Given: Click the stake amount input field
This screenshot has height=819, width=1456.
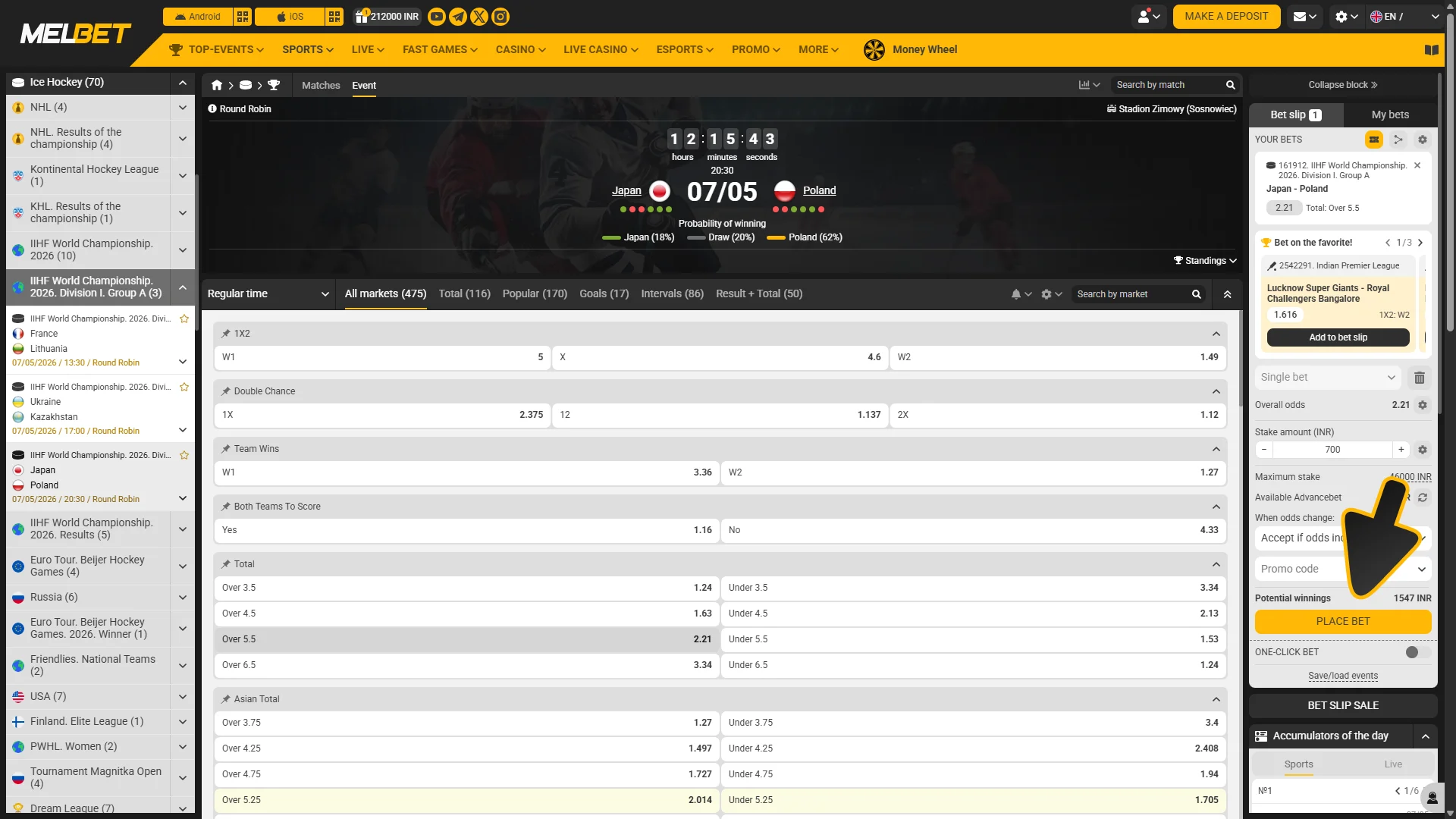Looking at the screenshot, I should (x=1332, y=450).
